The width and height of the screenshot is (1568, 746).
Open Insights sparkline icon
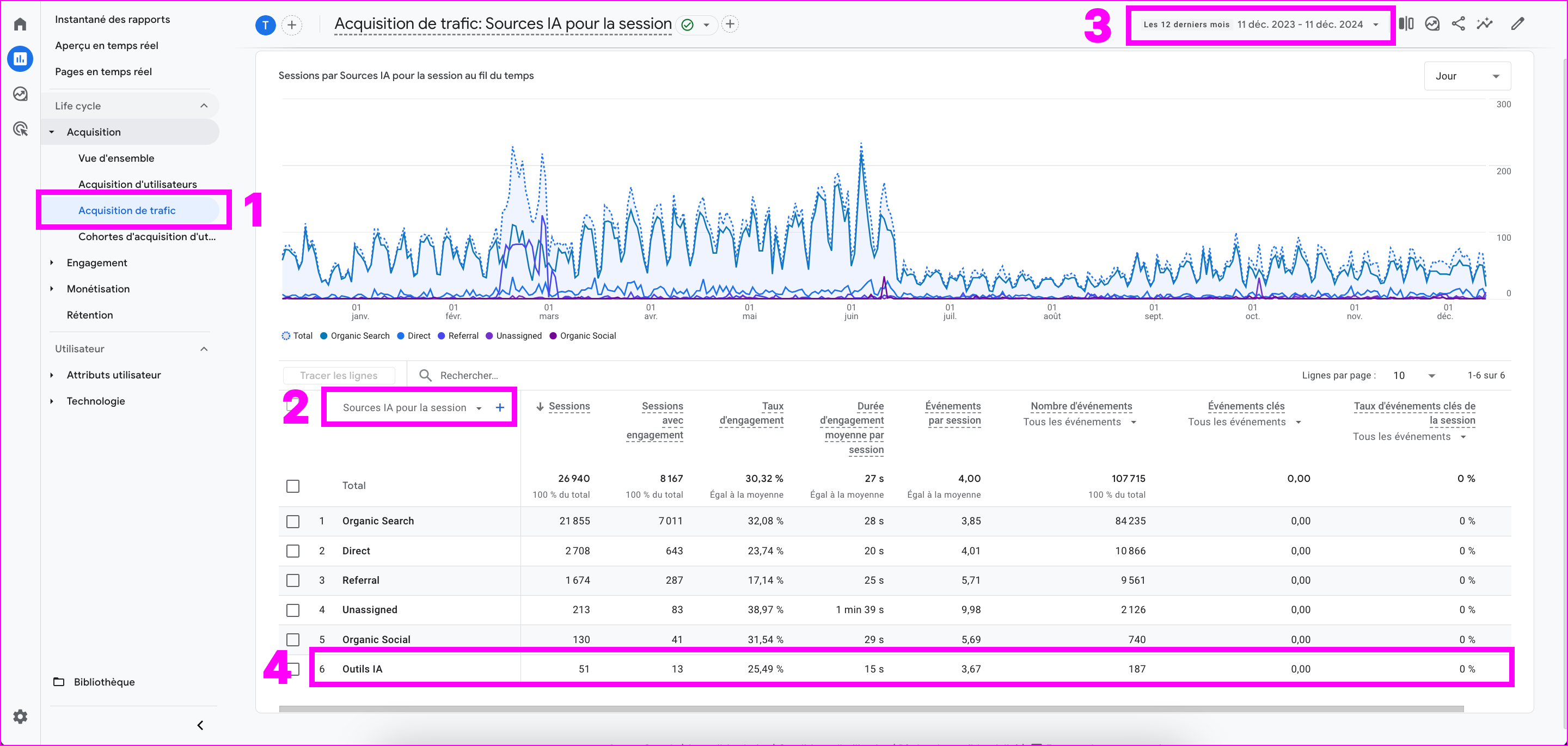(1485, 24)
